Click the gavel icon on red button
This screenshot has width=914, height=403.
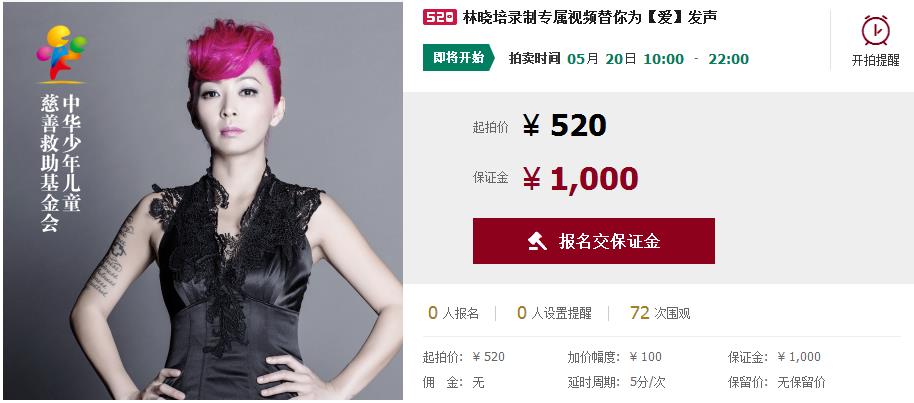pos(537,241)
